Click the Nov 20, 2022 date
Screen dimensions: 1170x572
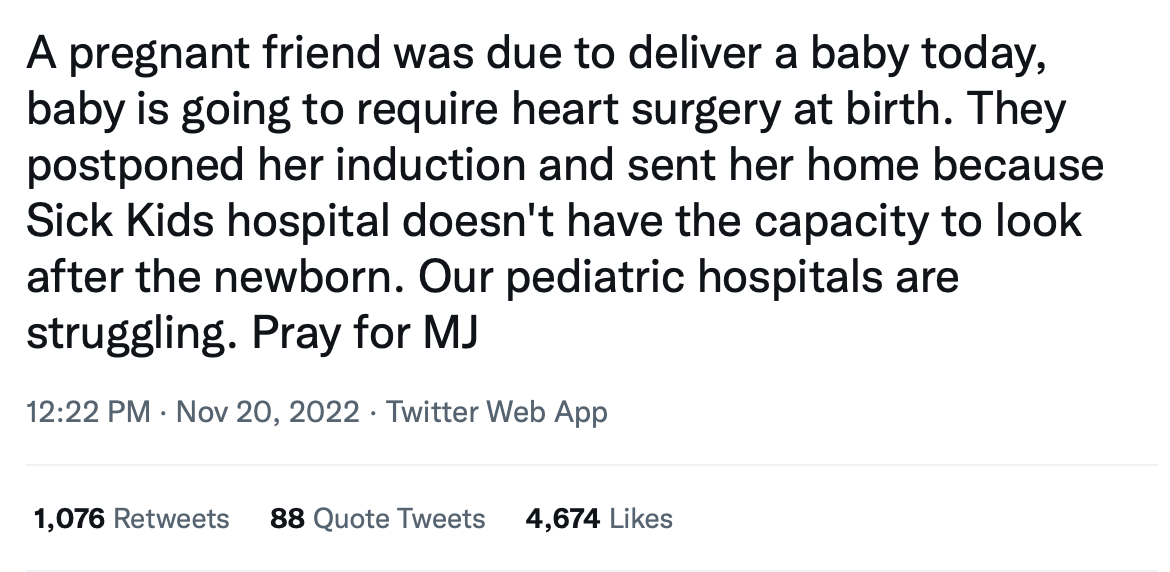click(x=267, y=411)
